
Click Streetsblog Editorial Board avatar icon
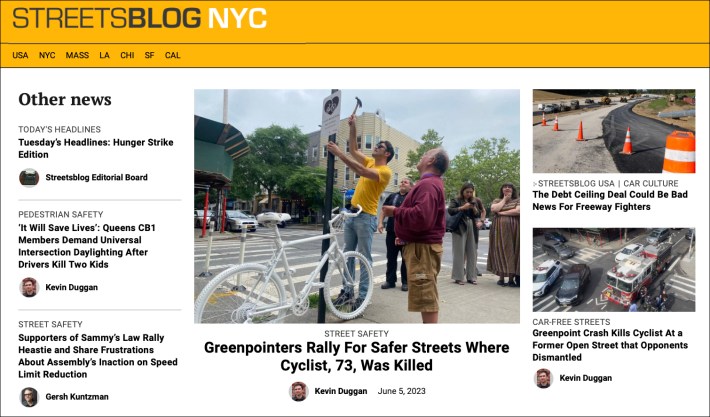(29, 178)
